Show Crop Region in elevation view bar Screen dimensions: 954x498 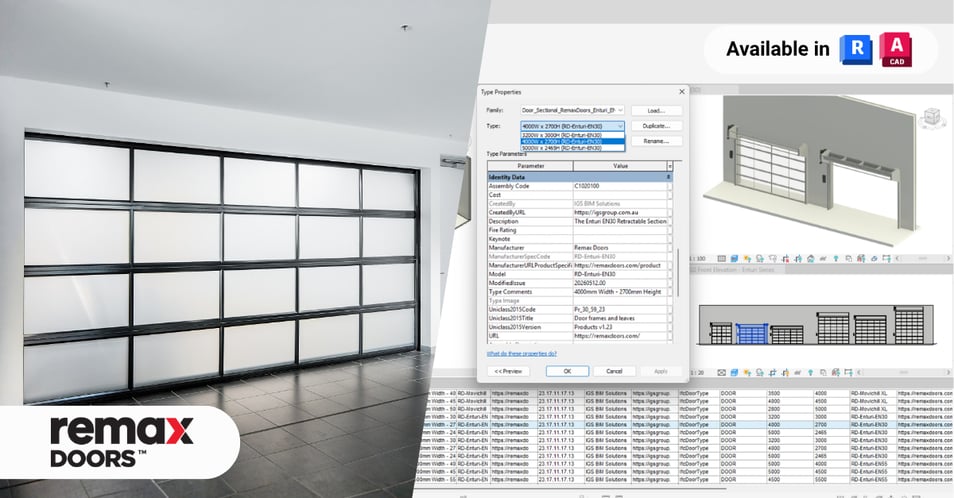point(785,372)
